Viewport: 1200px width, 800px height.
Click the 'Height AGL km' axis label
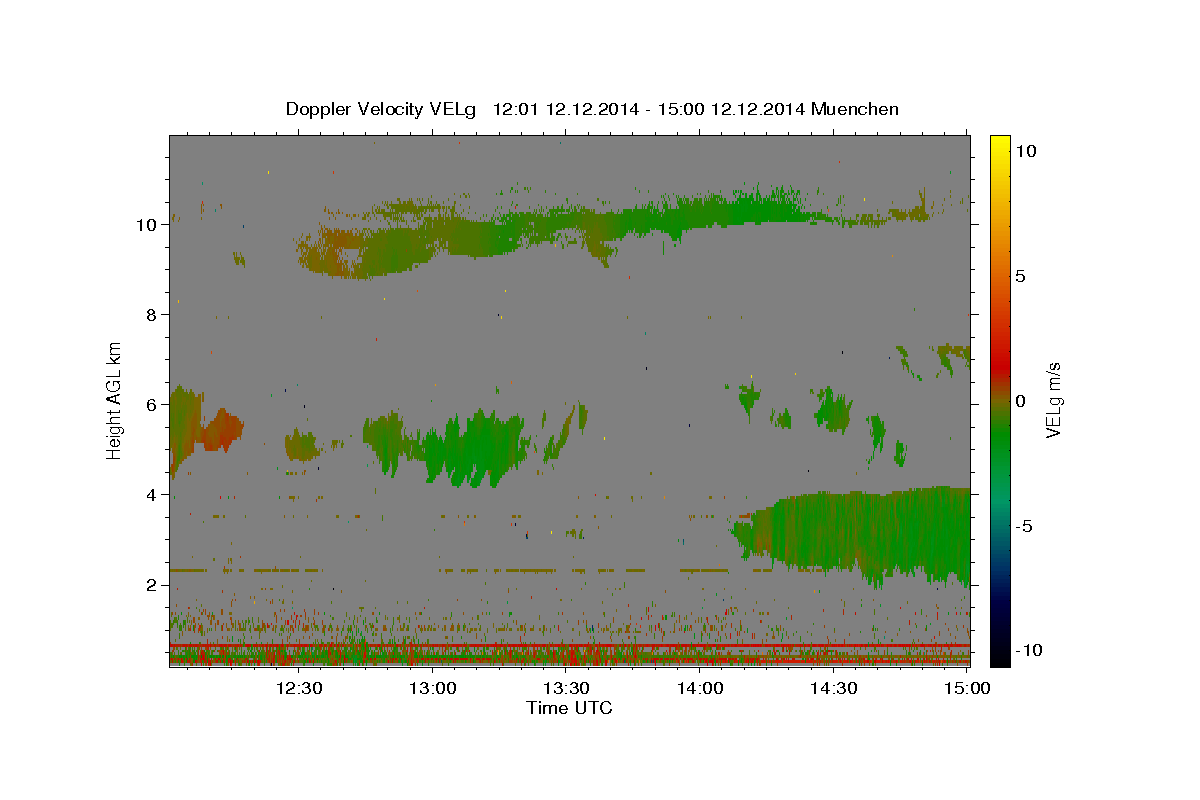pyautogui.click(x=115, y=400)
